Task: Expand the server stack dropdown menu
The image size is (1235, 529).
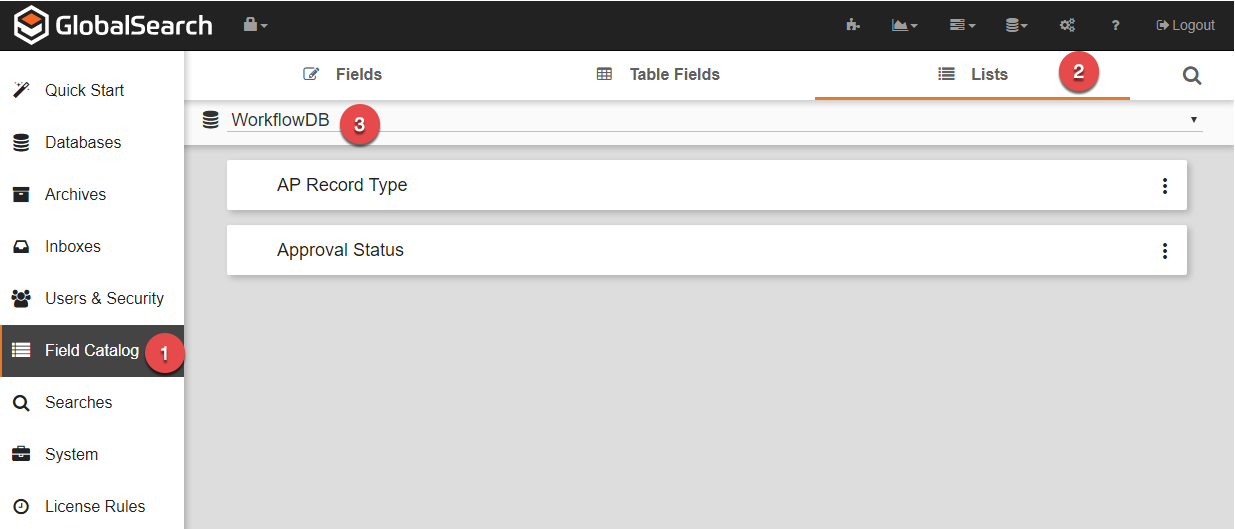Action: pyautogui.click(x=961, y=25)
